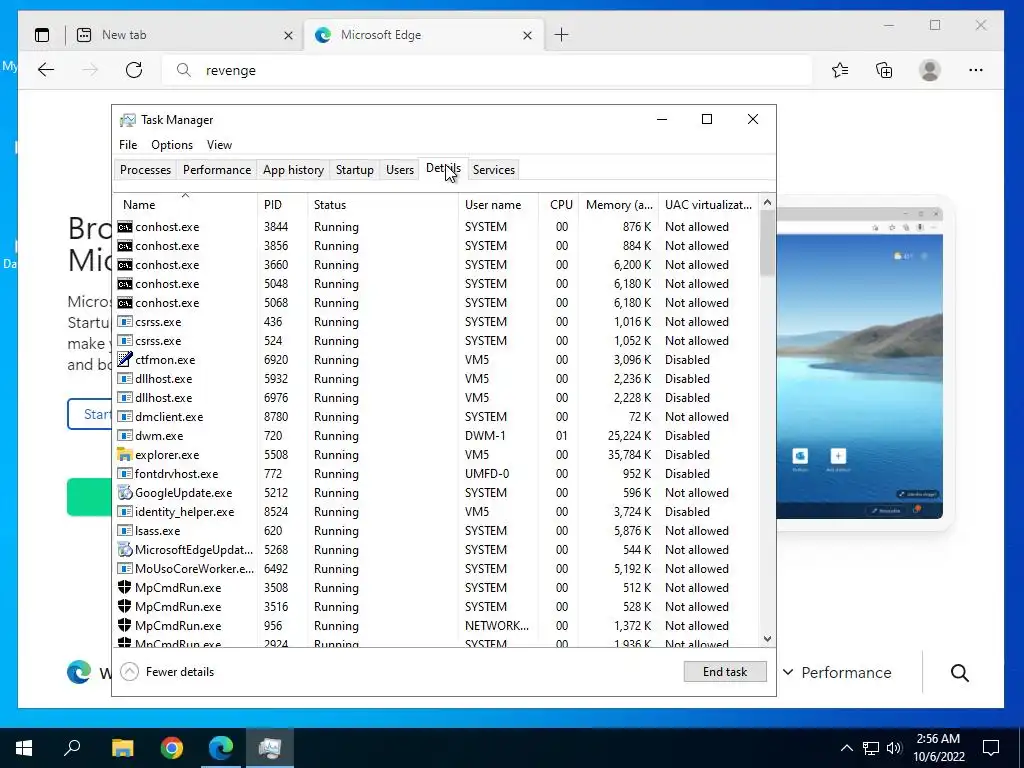Click Task Manager taskbar icon
Screen dimensions: 1024x768
(270, 748)
